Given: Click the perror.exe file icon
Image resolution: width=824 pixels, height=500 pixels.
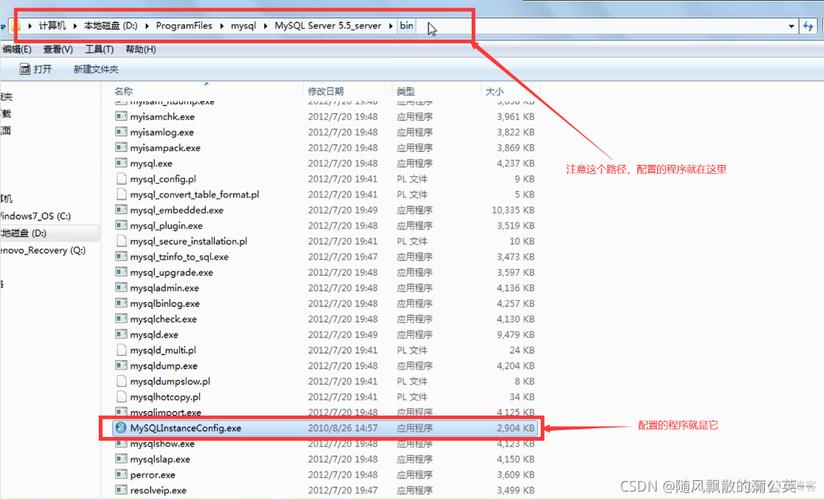Looking at the screenshot, I should (121, 474).
